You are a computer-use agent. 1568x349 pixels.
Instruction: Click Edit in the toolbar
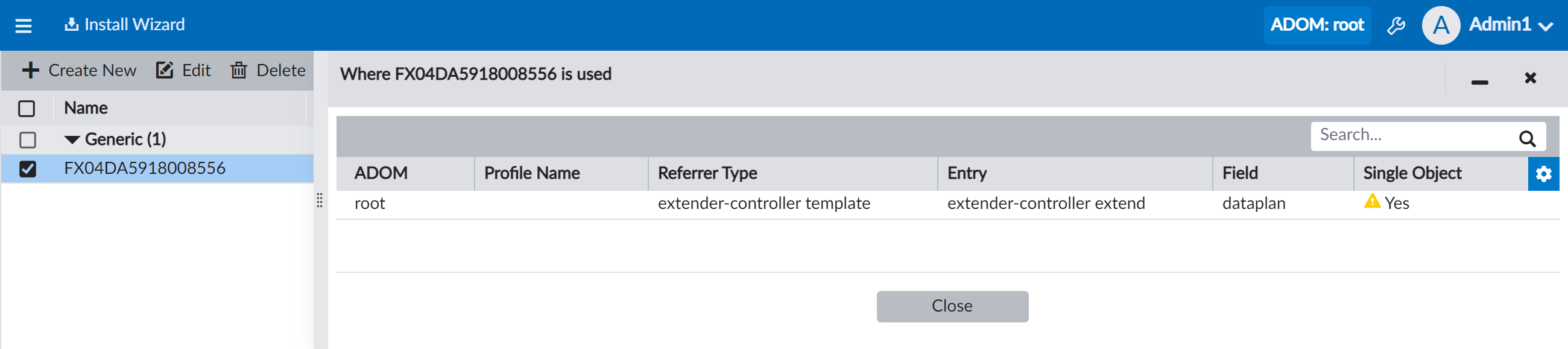tap(184, 71)
